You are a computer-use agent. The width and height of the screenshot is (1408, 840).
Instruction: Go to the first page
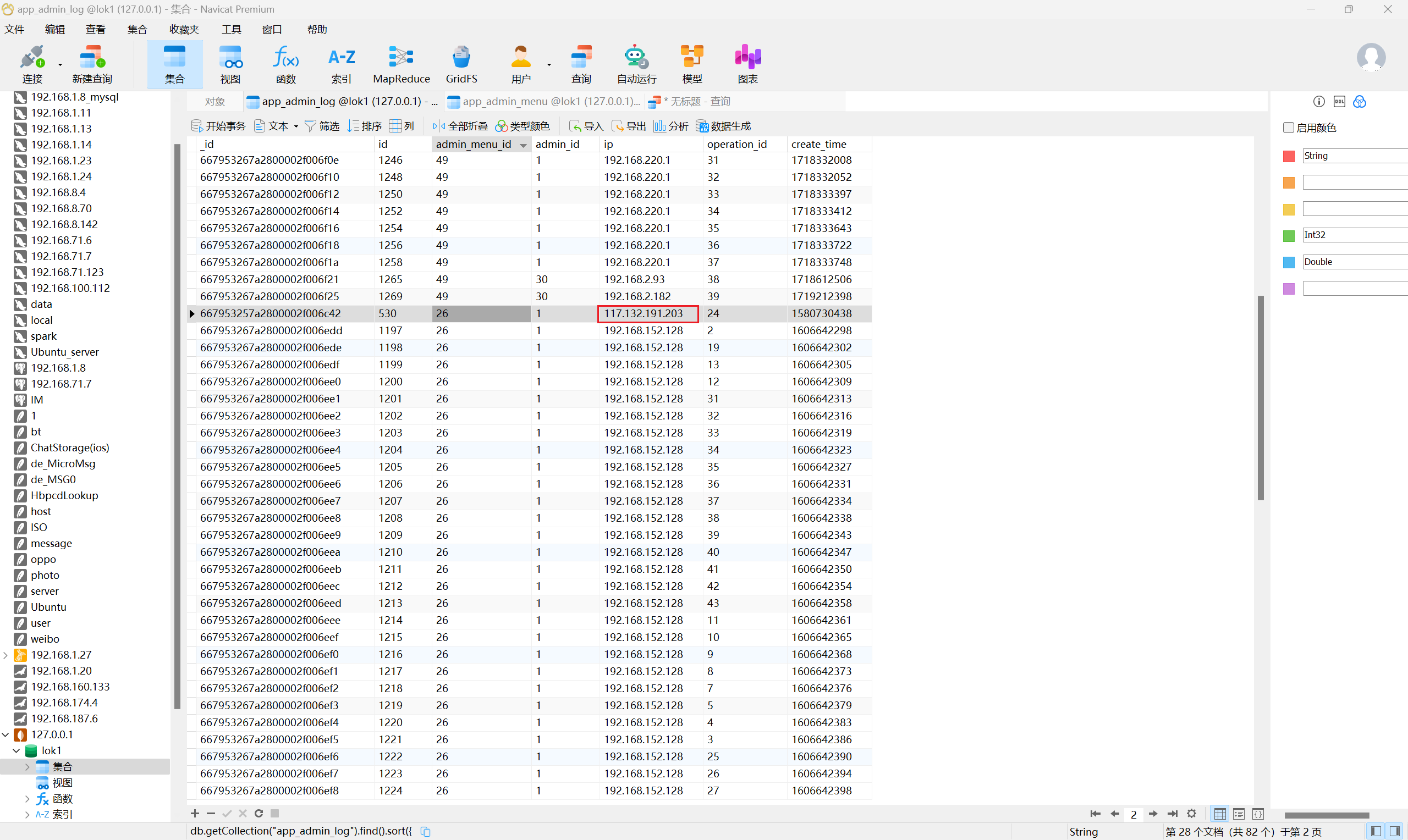click(1095, 814)
